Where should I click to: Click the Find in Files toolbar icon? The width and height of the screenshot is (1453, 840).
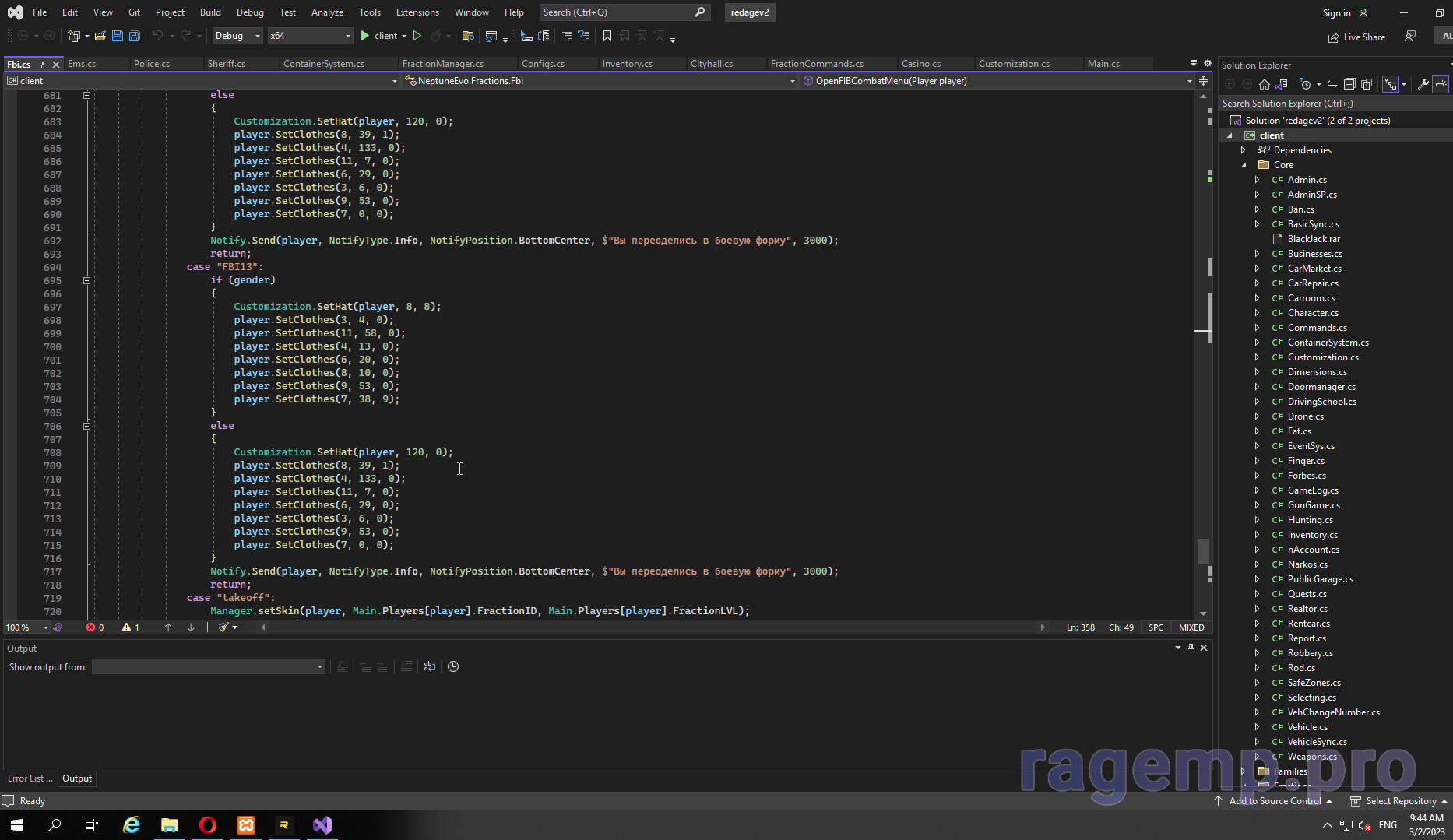point(468,36)
